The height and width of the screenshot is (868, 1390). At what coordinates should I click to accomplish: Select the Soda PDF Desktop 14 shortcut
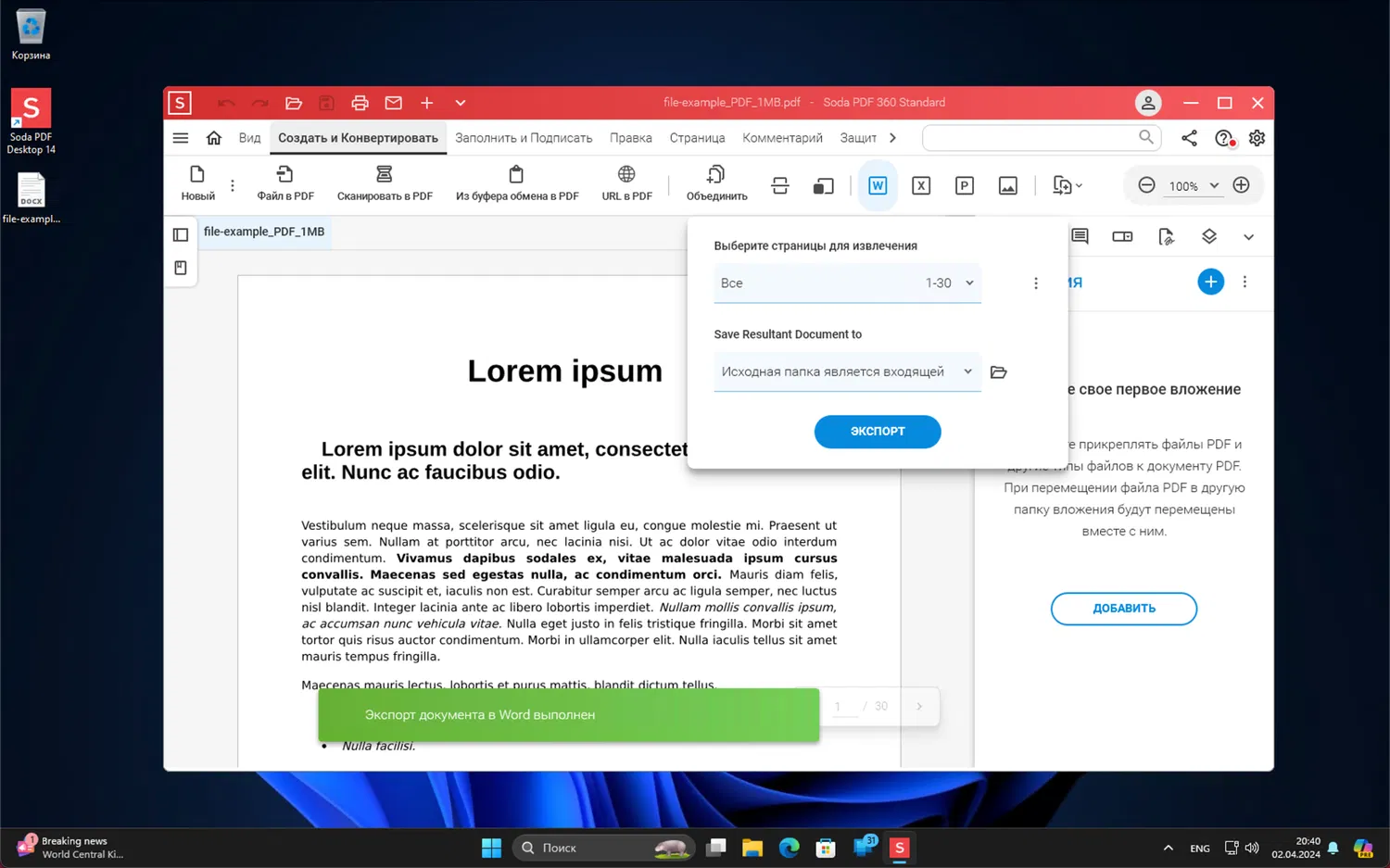pyautogui.click(x=31, y=121)
